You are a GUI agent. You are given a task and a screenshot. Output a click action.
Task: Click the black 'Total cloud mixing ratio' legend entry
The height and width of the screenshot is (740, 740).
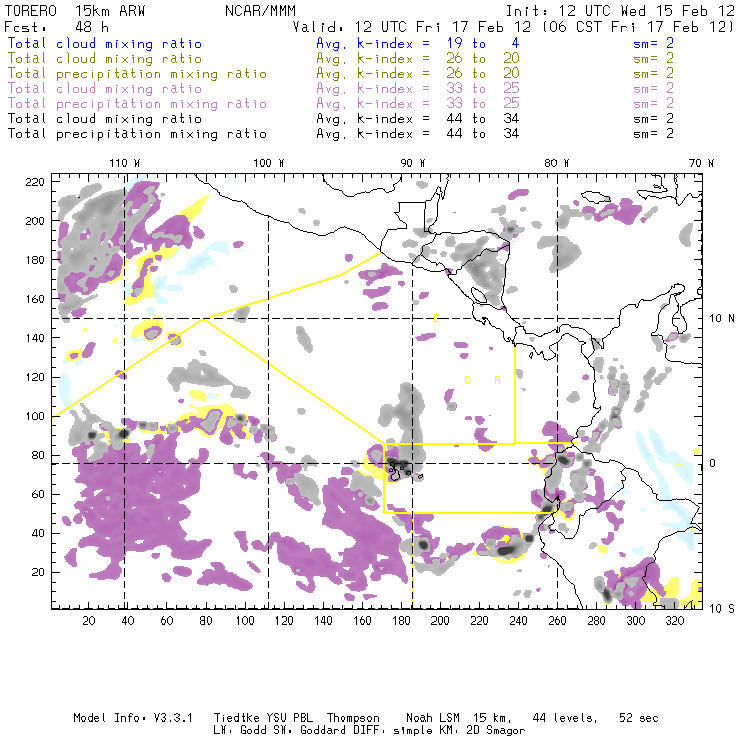tap(105, 119)
